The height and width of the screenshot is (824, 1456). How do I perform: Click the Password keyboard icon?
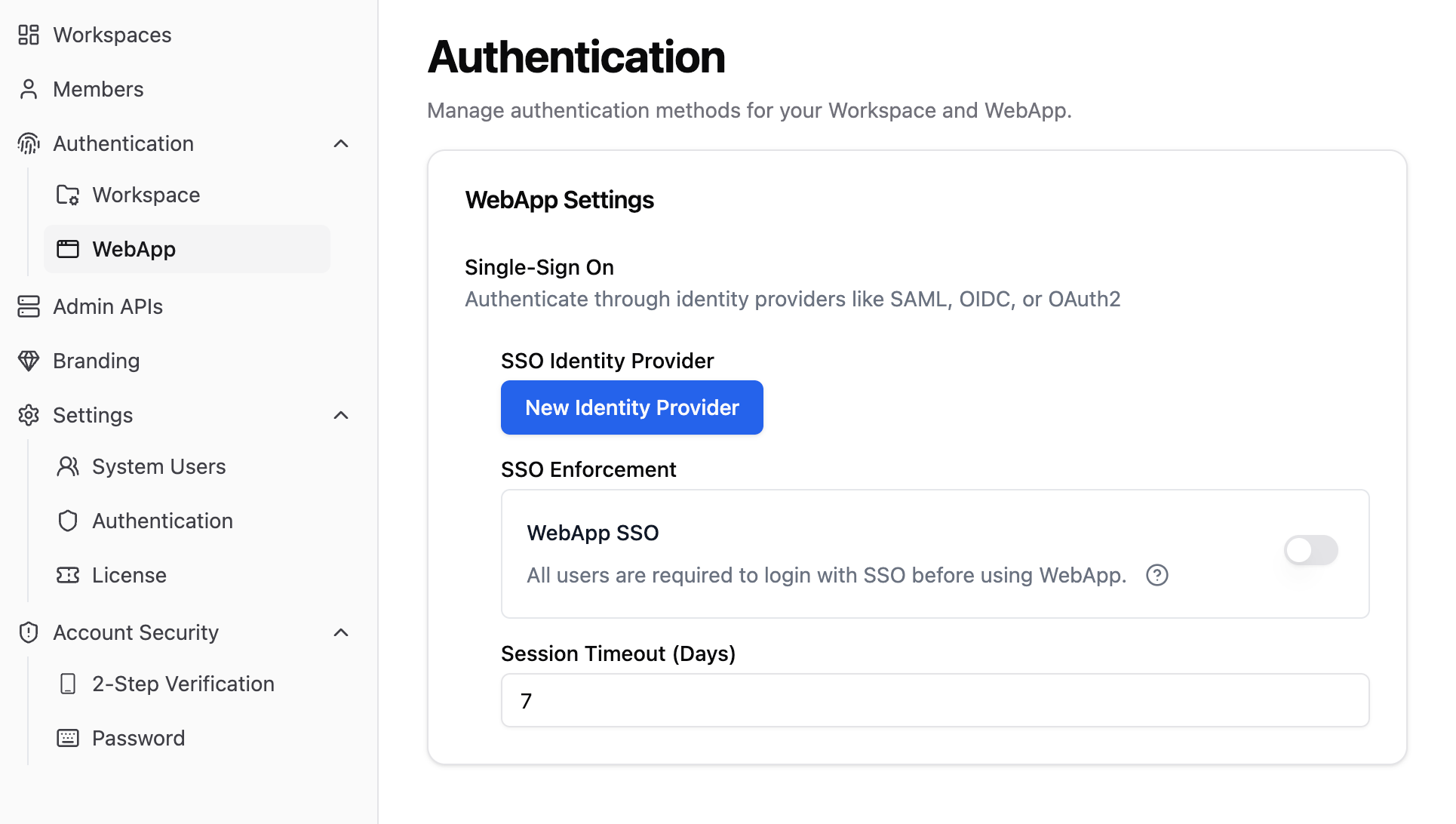[68, 738]
